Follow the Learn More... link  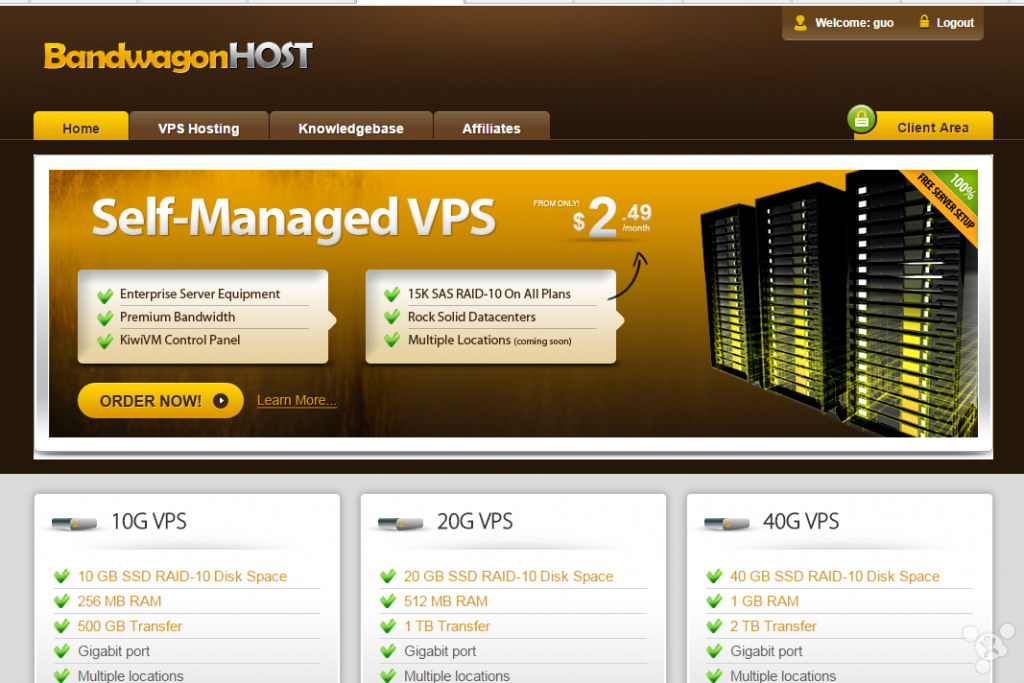(296, 400)
